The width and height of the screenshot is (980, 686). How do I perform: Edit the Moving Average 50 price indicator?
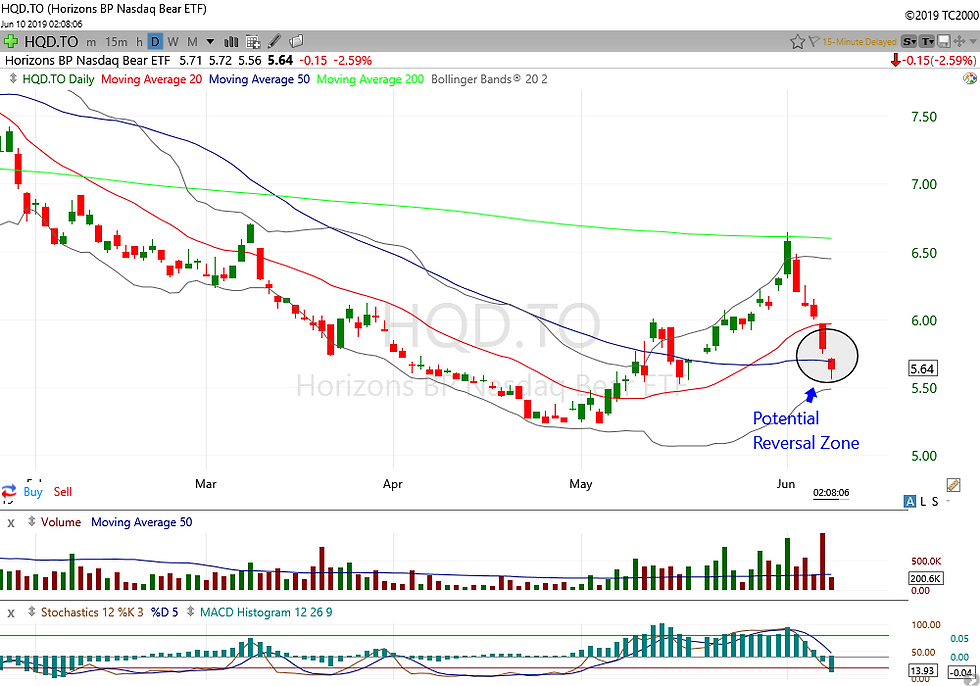[x=259, y=79]
